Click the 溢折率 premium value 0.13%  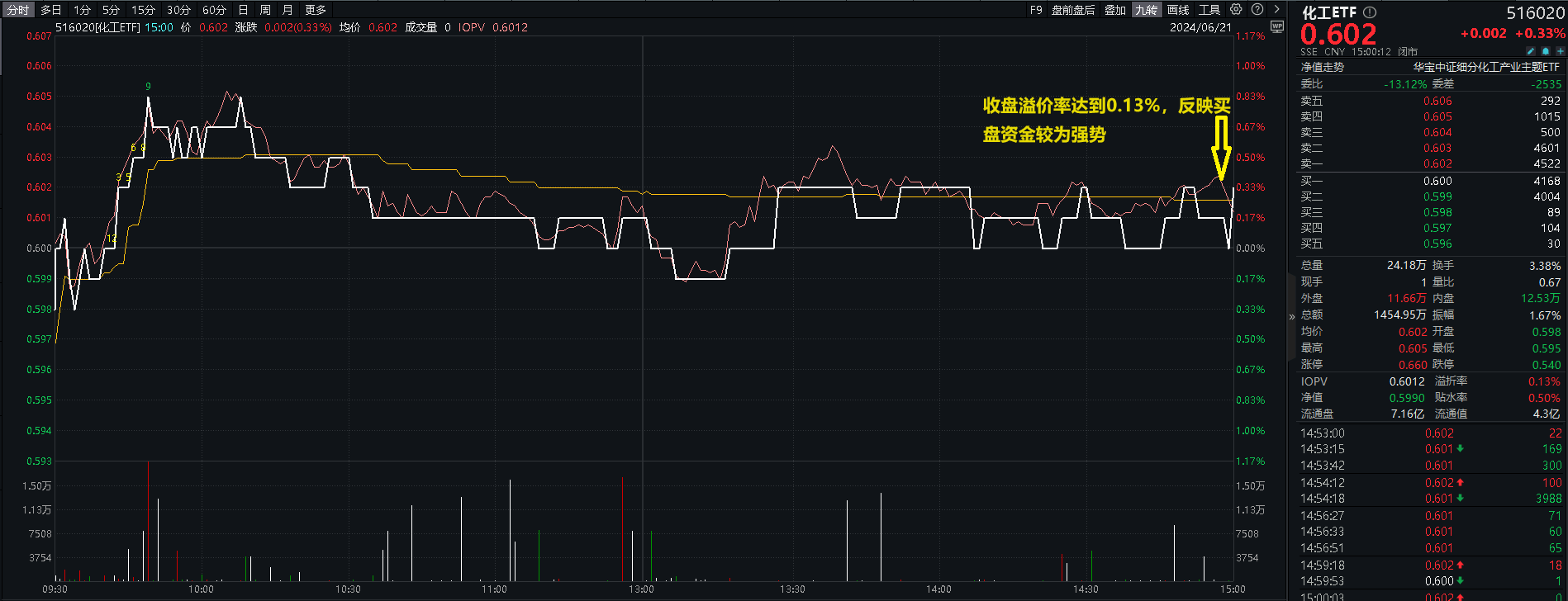coord(1544,381)
